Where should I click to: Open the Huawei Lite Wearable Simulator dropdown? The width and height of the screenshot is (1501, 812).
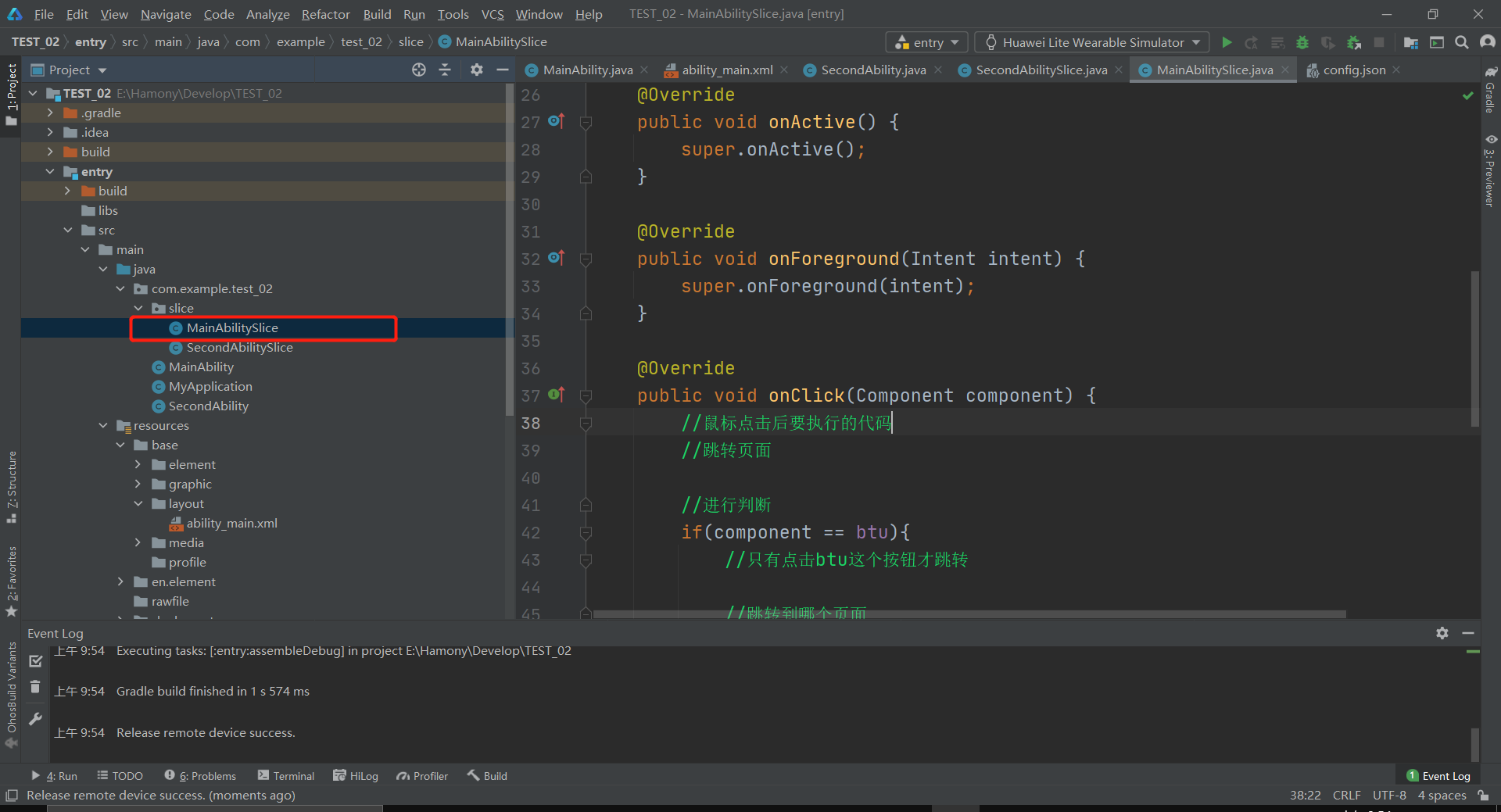click(x=1092, y=42)
